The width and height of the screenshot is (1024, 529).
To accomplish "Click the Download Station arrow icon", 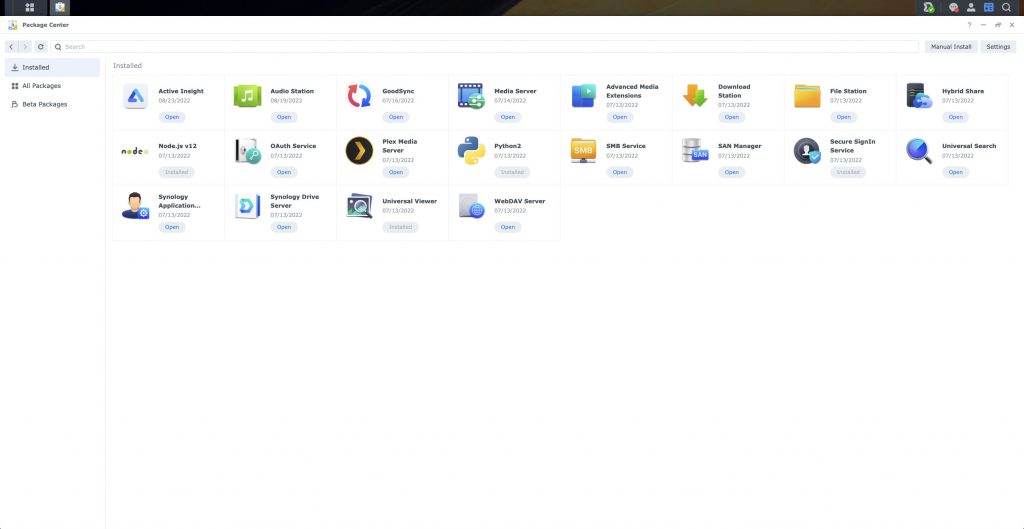I will pyautogui.click(x=696, y=96).
